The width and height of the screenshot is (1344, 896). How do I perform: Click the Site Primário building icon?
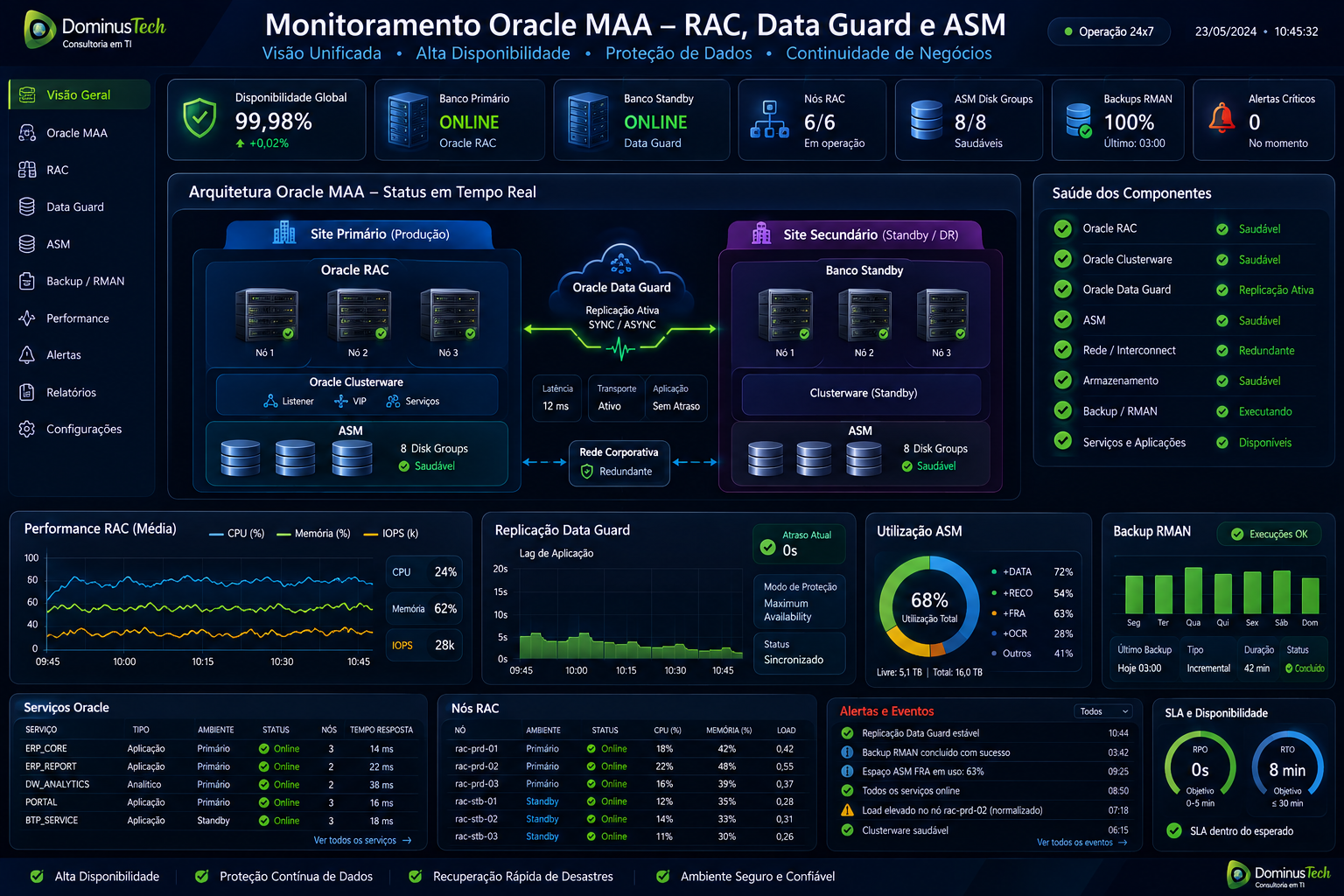pos(284,233)
